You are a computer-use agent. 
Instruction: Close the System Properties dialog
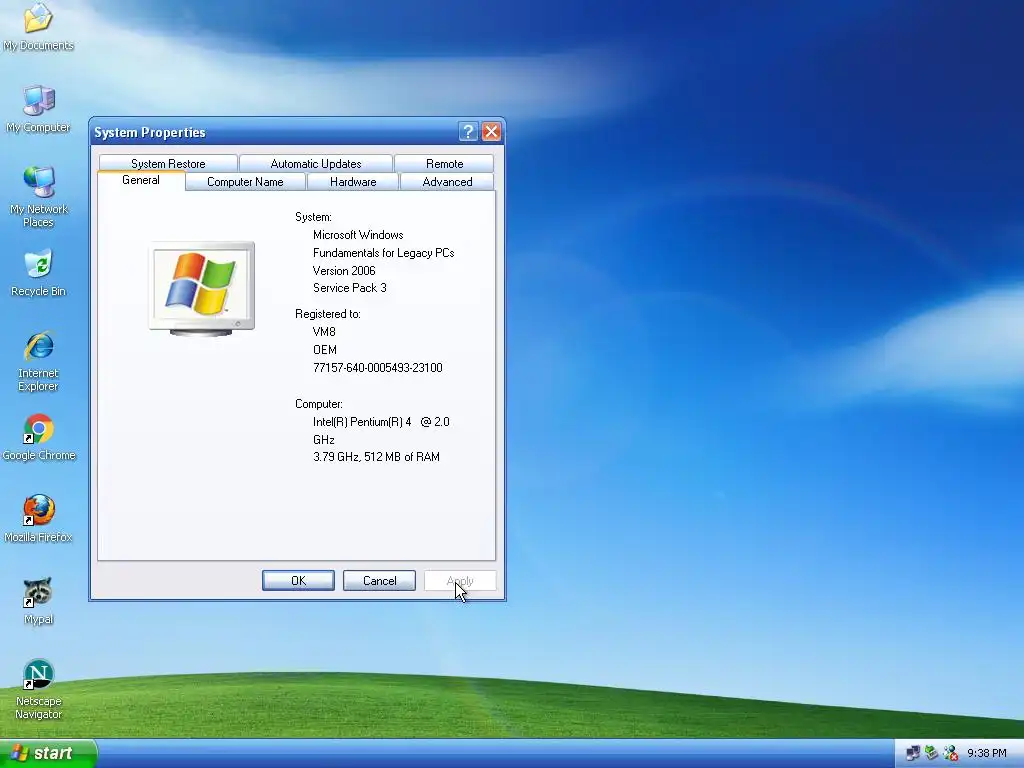(491, 132)
